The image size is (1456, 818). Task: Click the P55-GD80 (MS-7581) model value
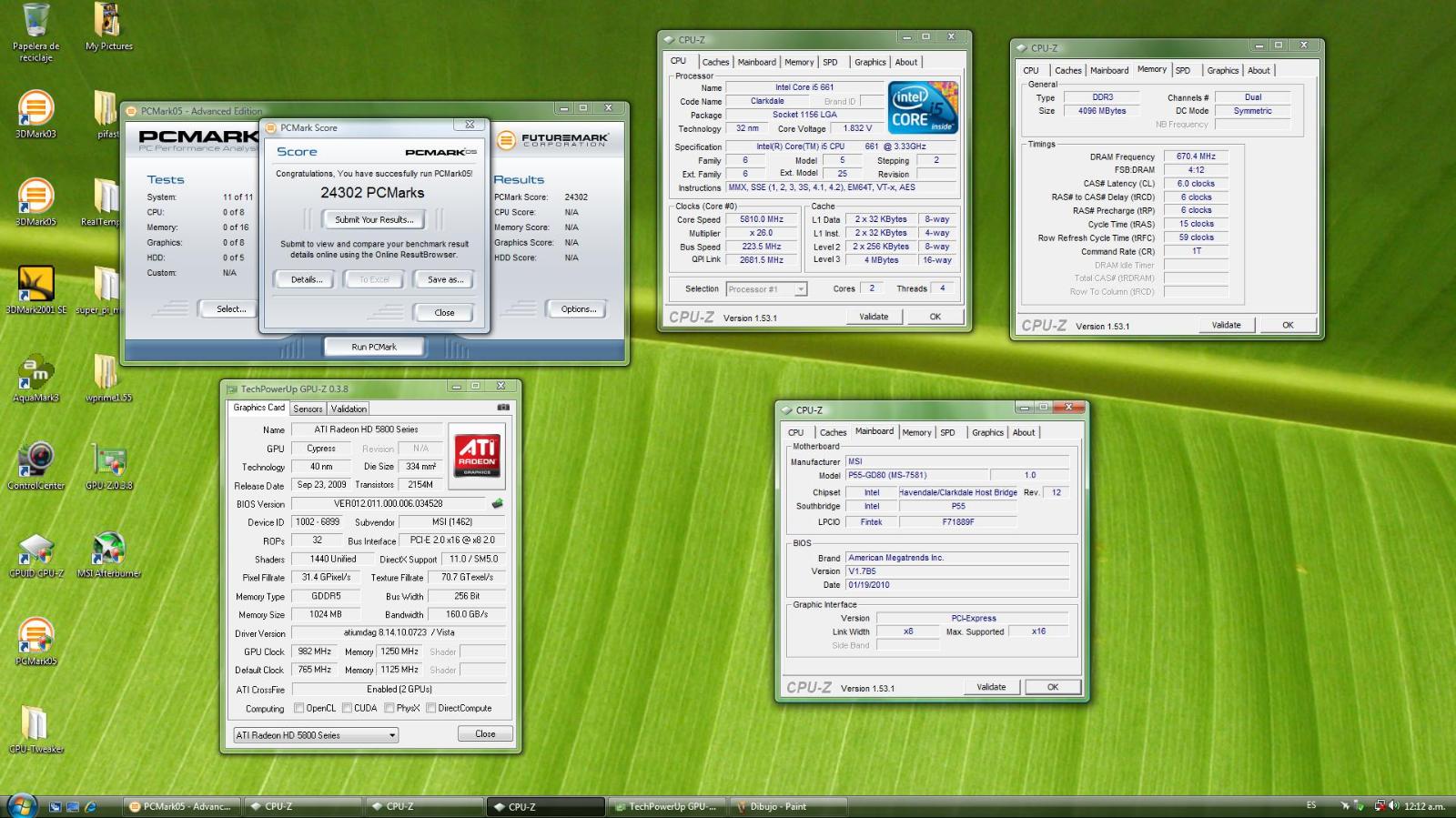click(916, 475)
